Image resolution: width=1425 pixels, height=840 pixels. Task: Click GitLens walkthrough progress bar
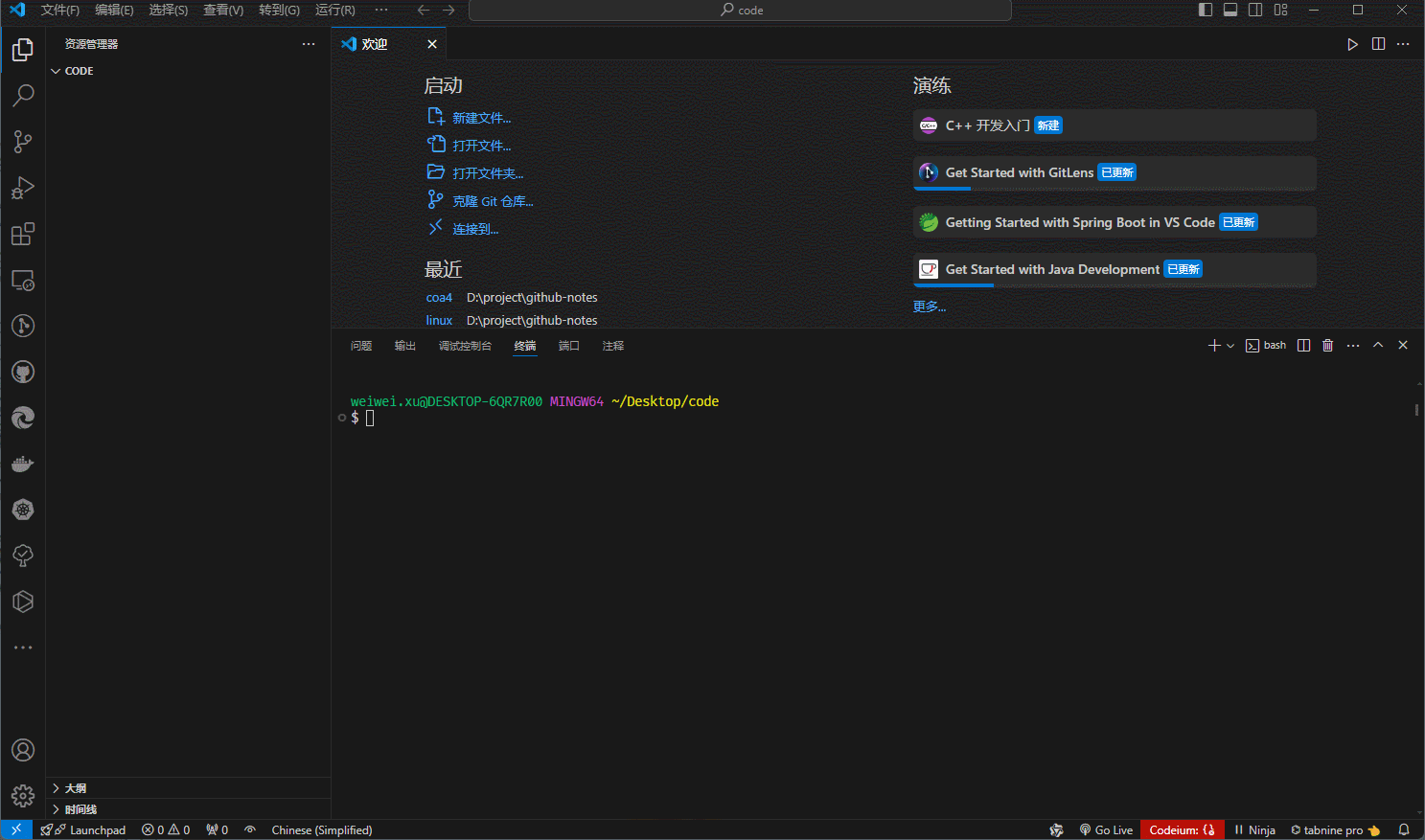coord(942,190)
